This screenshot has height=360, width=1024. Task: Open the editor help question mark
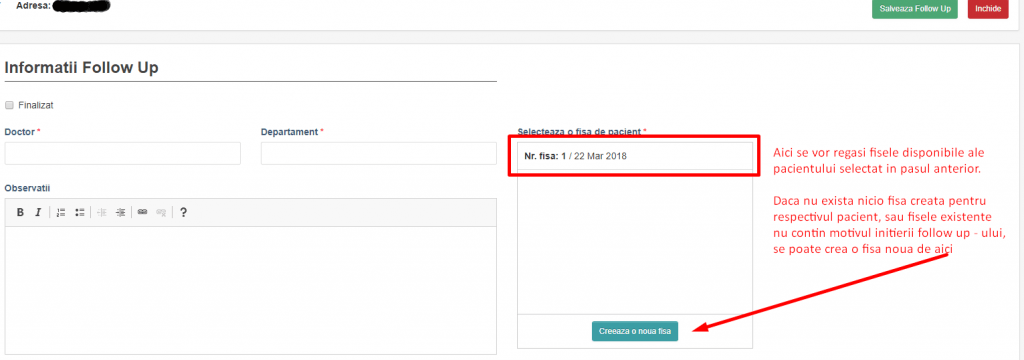click(184, 212)
